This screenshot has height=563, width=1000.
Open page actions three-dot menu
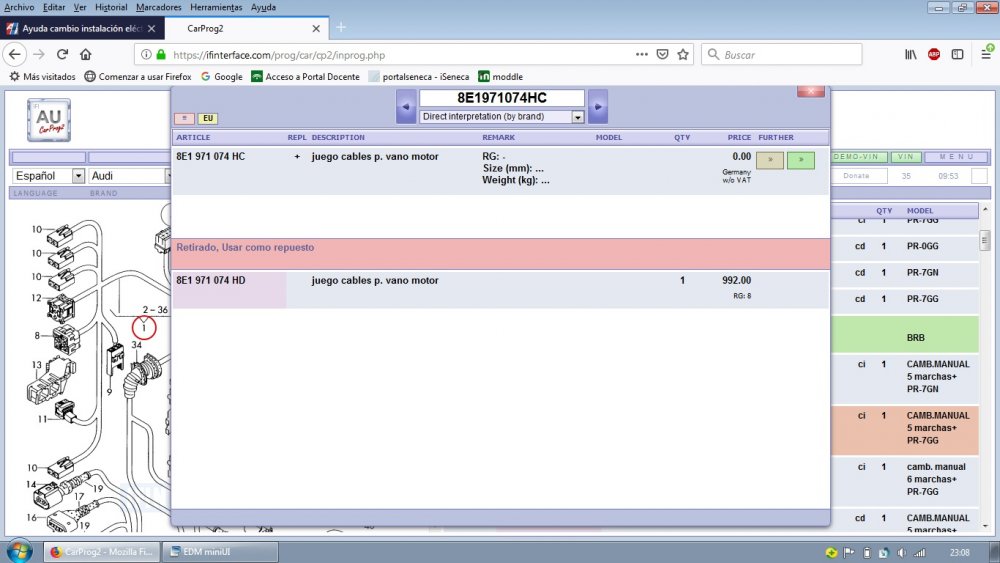642,55
